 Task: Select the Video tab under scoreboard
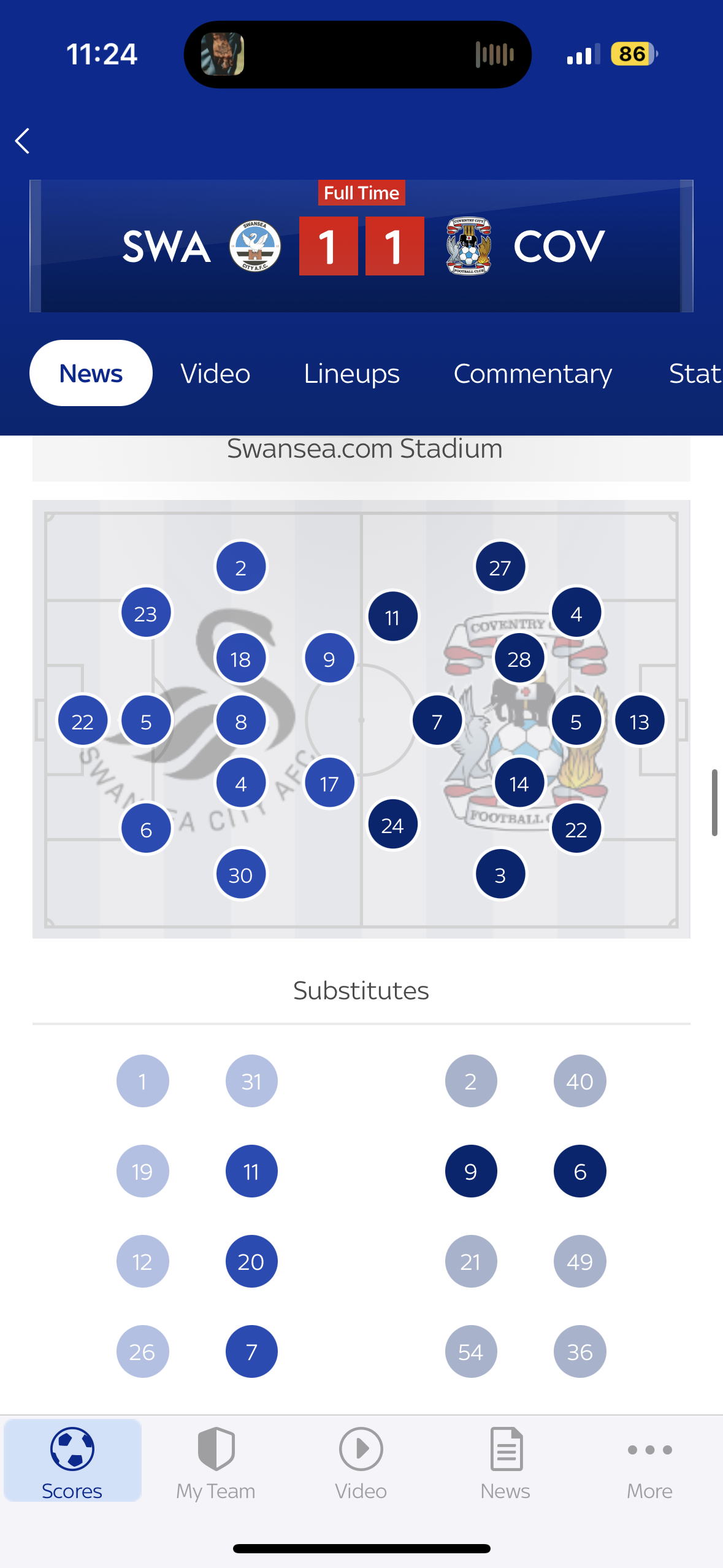[x=215, y=374]
